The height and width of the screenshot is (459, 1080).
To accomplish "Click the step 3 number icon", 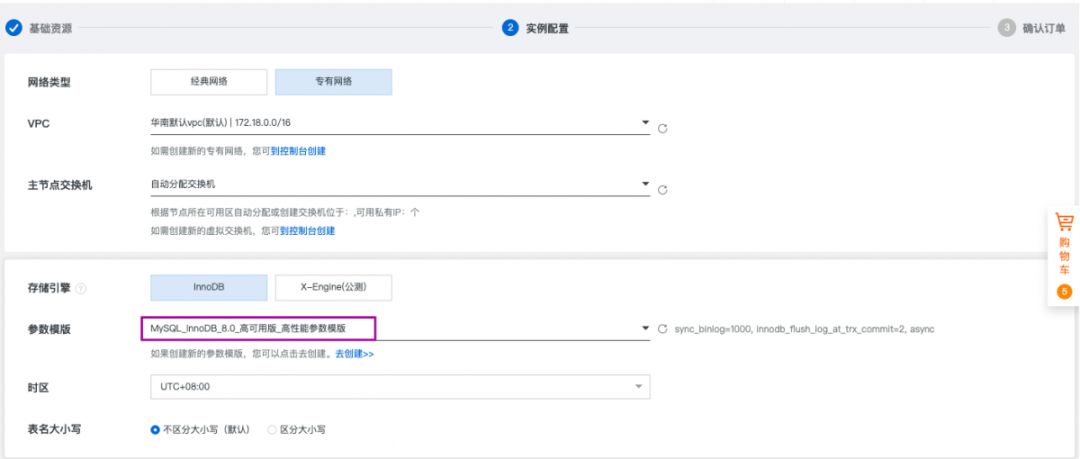I will (1007, 28).
